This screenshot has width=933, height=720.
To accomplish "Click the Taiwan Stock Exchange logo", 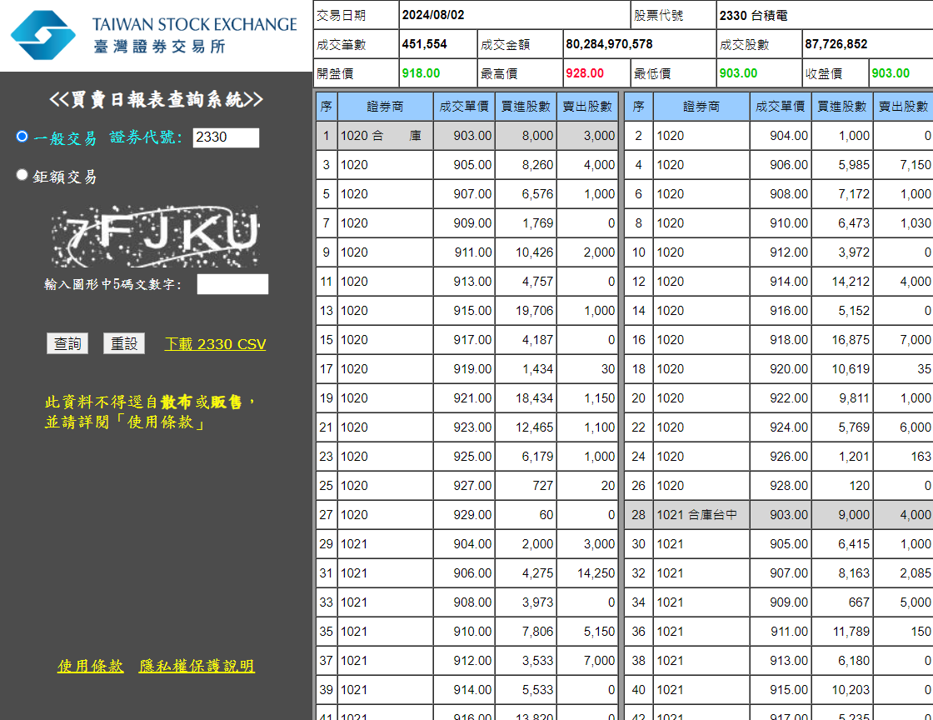I will tap(154, 35).
